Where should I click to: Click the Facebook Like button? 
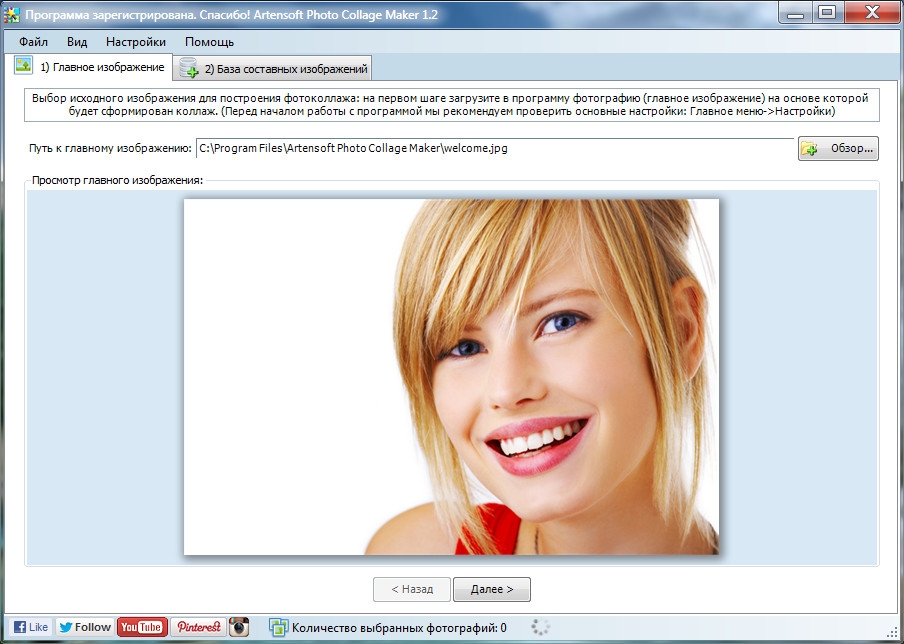pos(30,627)
